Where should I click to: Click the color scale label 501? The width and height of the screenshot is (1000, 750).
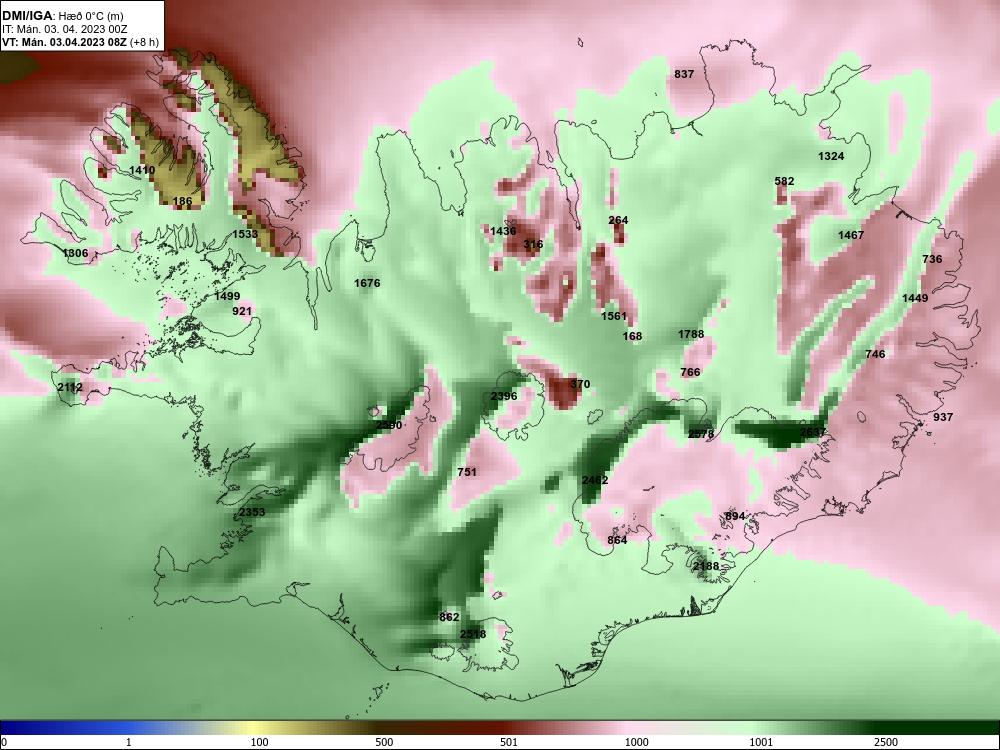509,742
